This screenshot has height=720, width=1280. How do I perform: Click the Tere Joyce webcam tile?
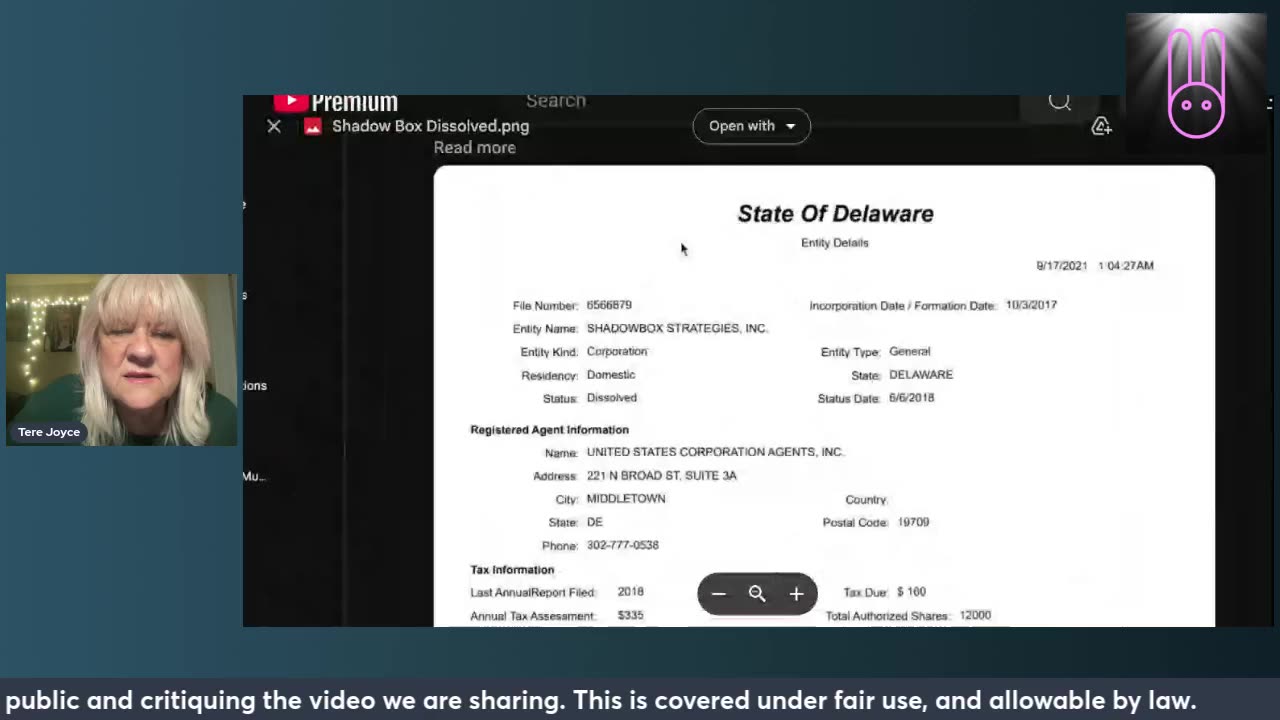[x=122, y=360]
